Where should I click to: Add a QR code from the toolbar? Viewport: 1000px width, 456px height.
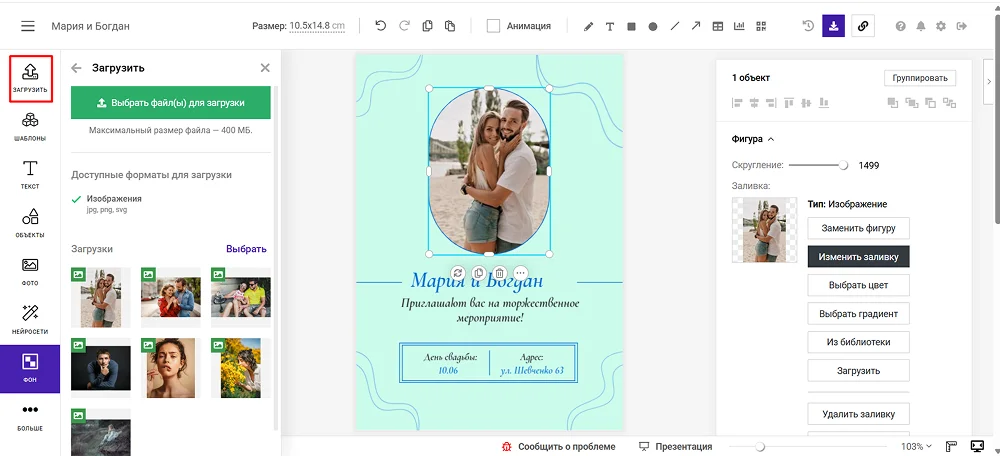762,26
